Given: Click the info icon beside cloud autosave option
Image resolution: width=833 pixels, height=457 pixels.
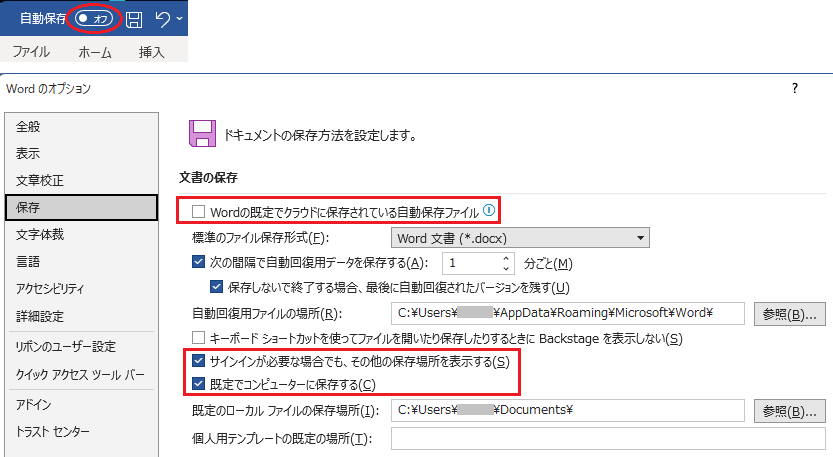Looking at the screenshot, I should [x=489, y=210].
